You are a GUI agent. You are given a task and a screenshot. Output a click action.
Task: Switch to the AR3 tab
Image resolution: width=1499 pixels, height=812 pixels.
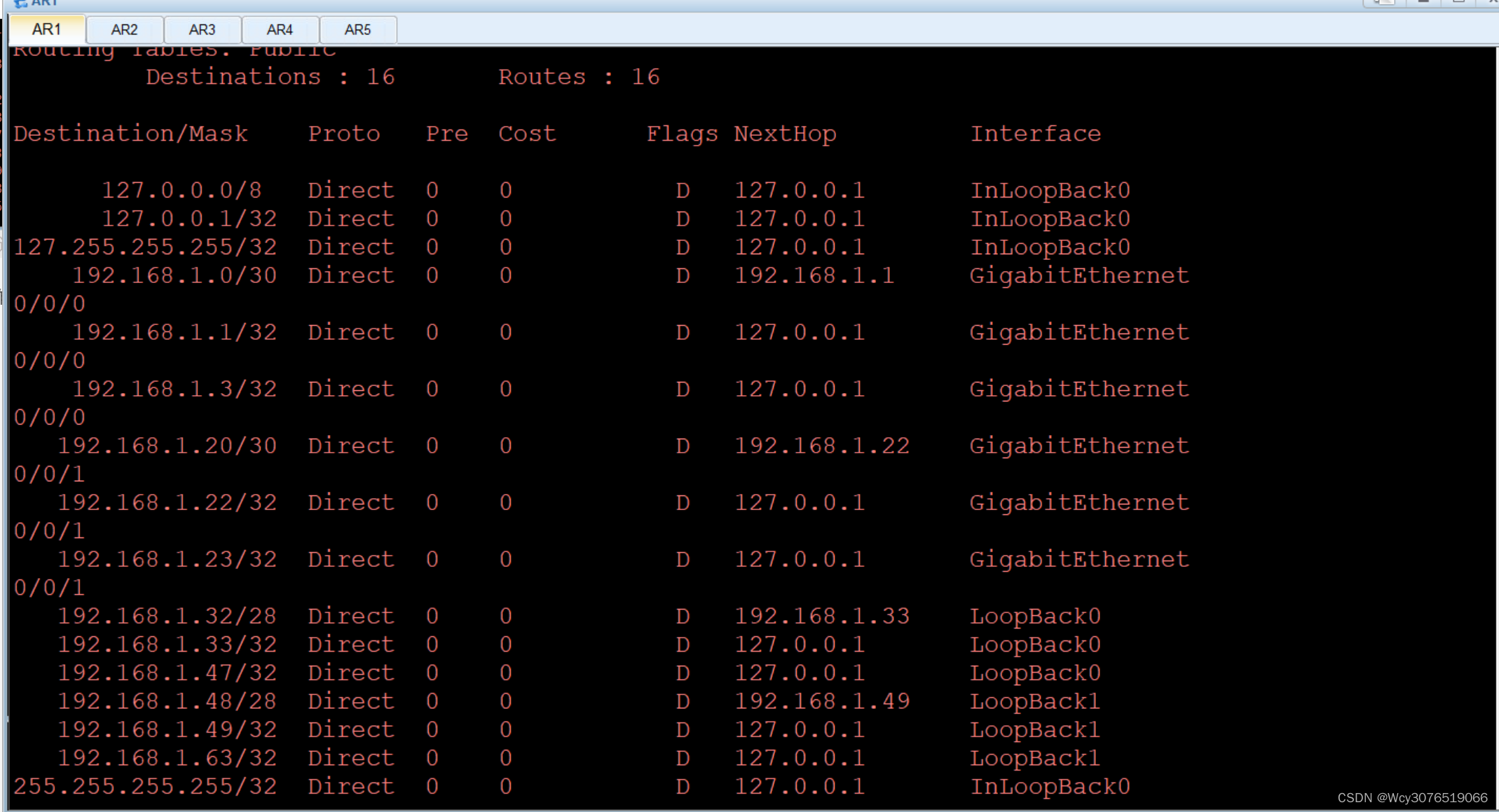(202, 29)
